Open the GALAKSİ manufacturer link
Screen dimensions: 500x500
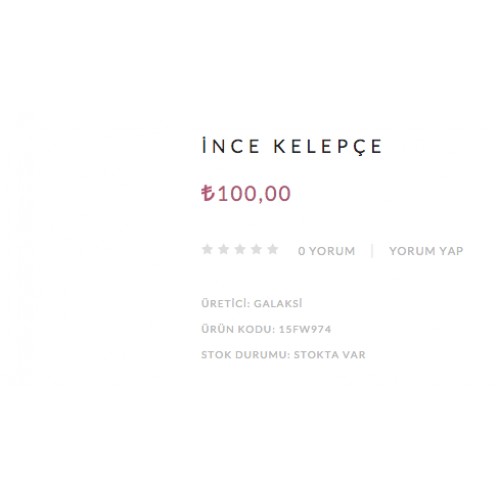(x=278, y=303)
